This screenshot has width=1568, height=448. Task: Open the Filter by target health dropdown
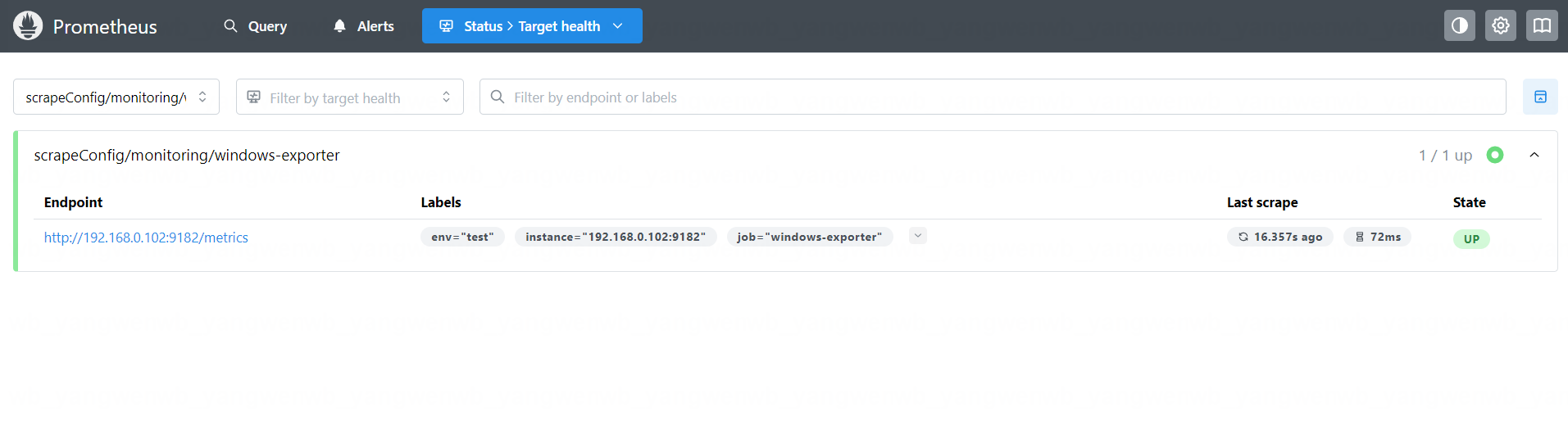[x=349, y=97]
